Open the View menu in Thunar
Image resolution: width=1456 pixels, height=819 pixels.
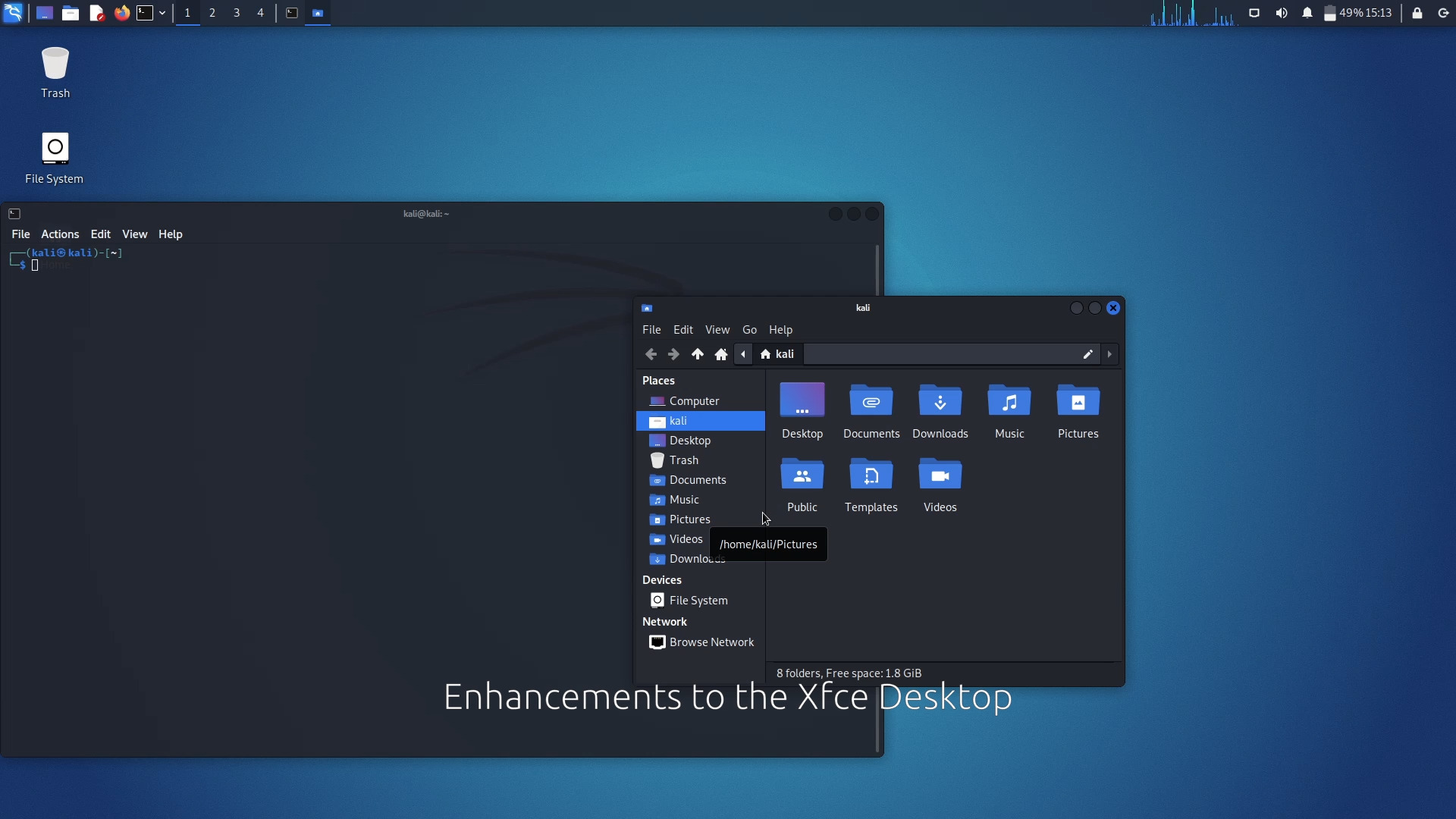[717, 329]
